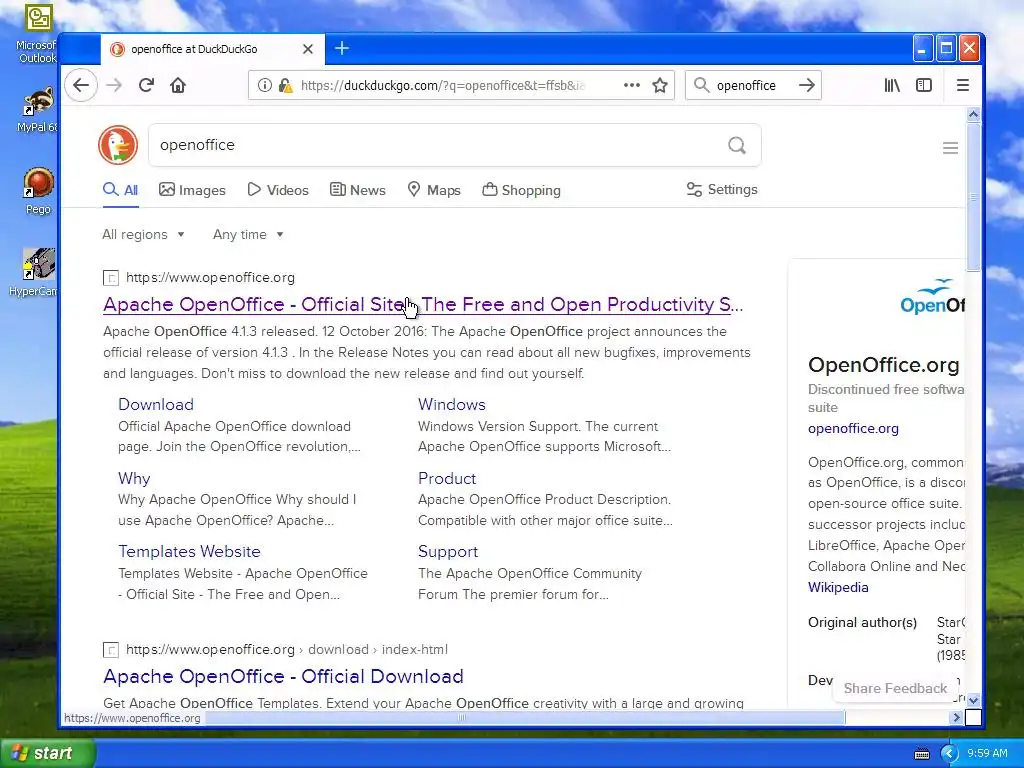Close the openoffice at DuckDuckGo tab
Image resolution: width=1024 pixels, height=768 pixels.
[x=308, y=49]
